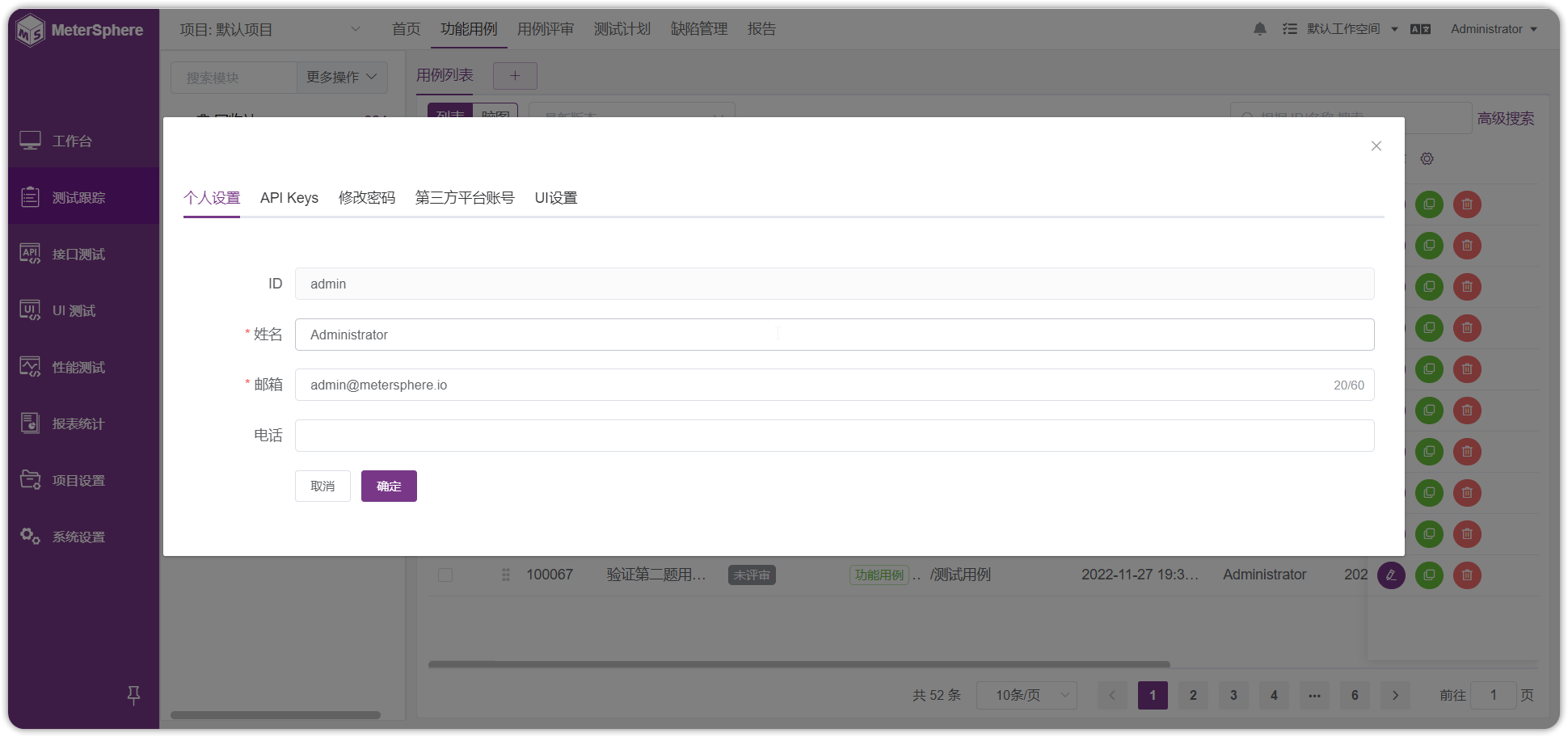Open 测试跟踪 in the sidebar

point(83,197)
